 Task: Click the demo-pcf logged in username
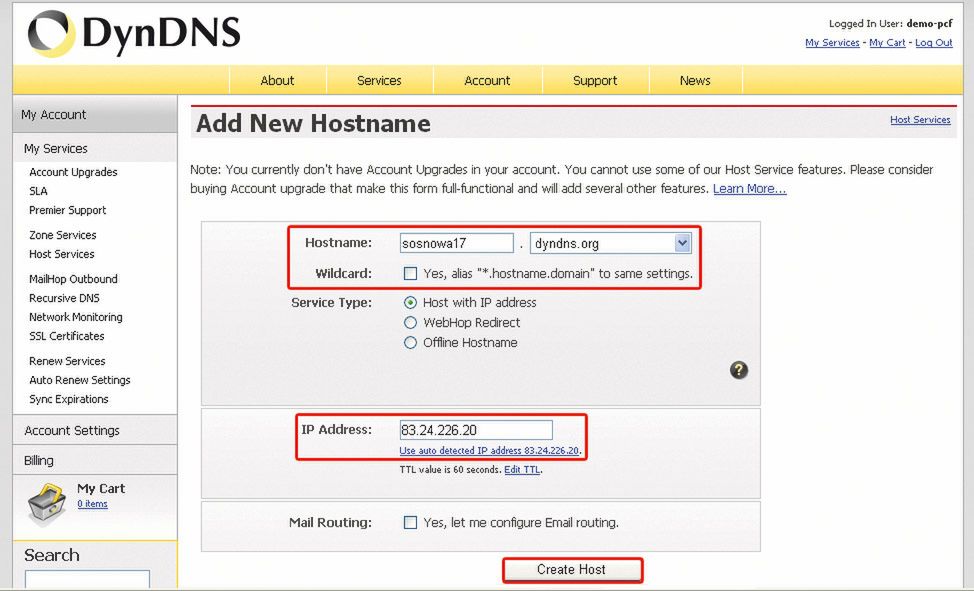point(929,24)
